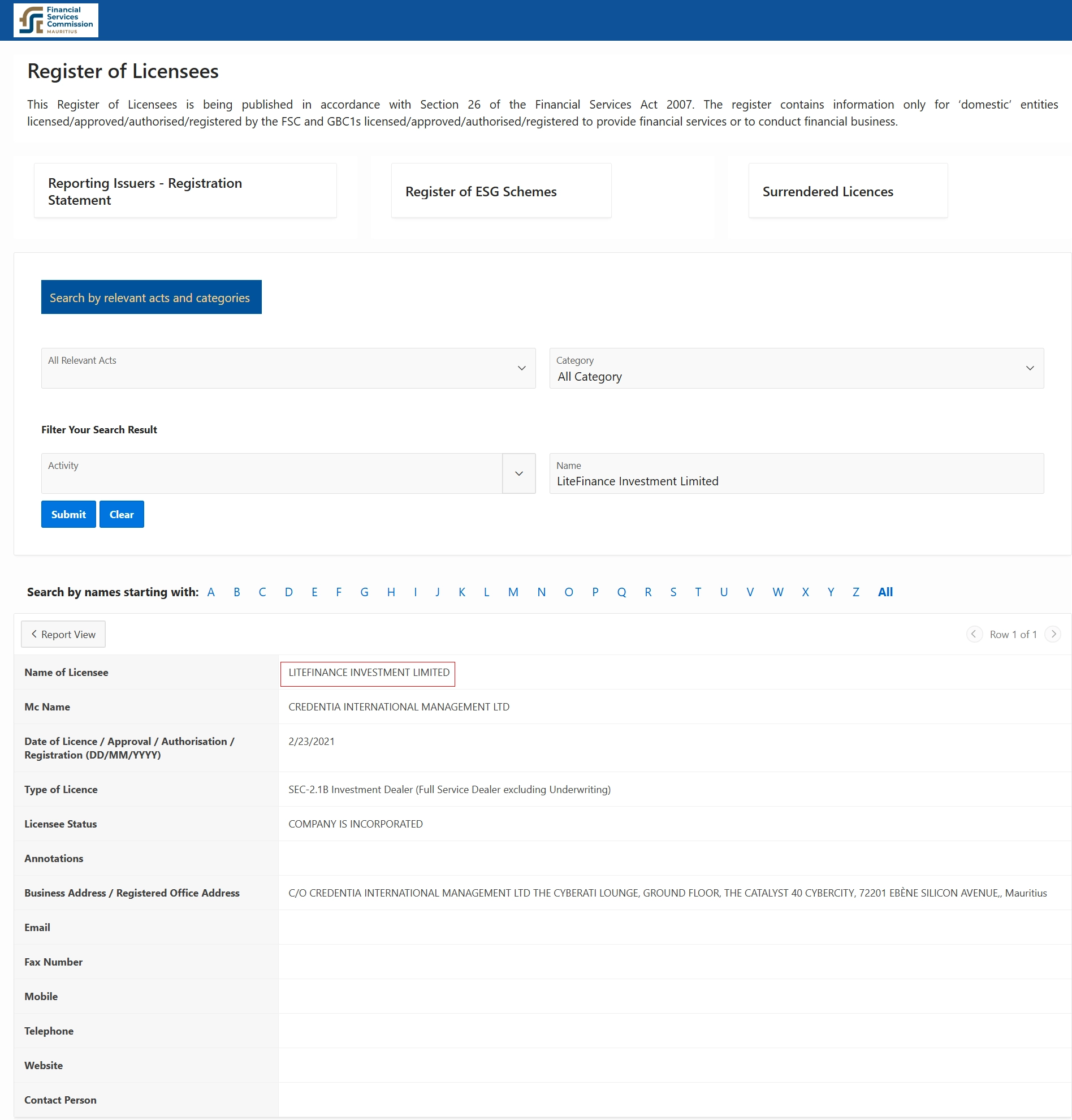Filter names starting with Q

[622, 592]
